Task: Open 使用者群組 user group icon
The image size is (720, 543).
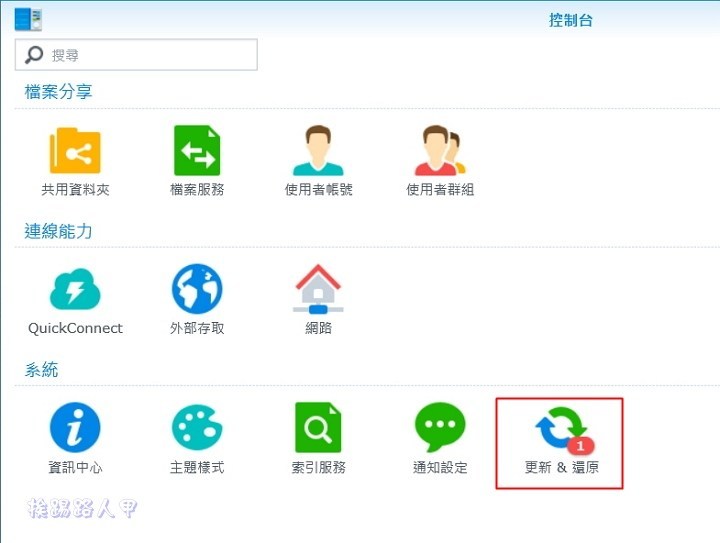Action: click(440, 150)
